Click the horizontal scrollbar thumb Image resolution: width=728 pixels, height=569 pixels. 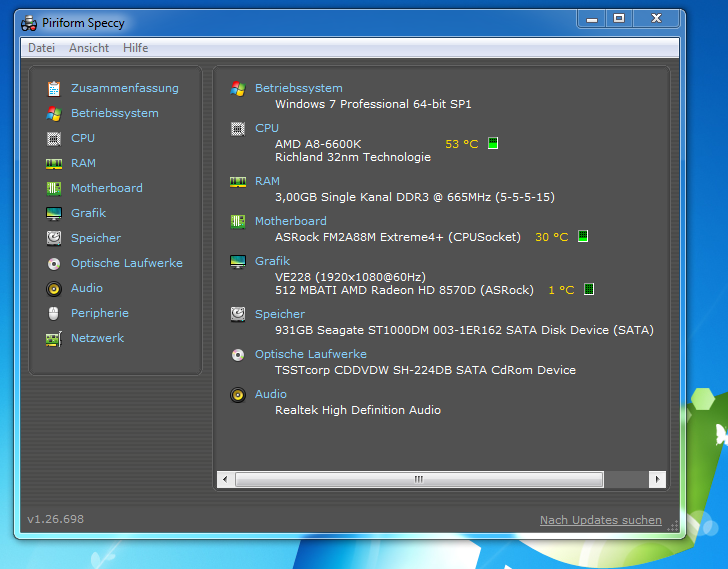[x=419, y=479]
